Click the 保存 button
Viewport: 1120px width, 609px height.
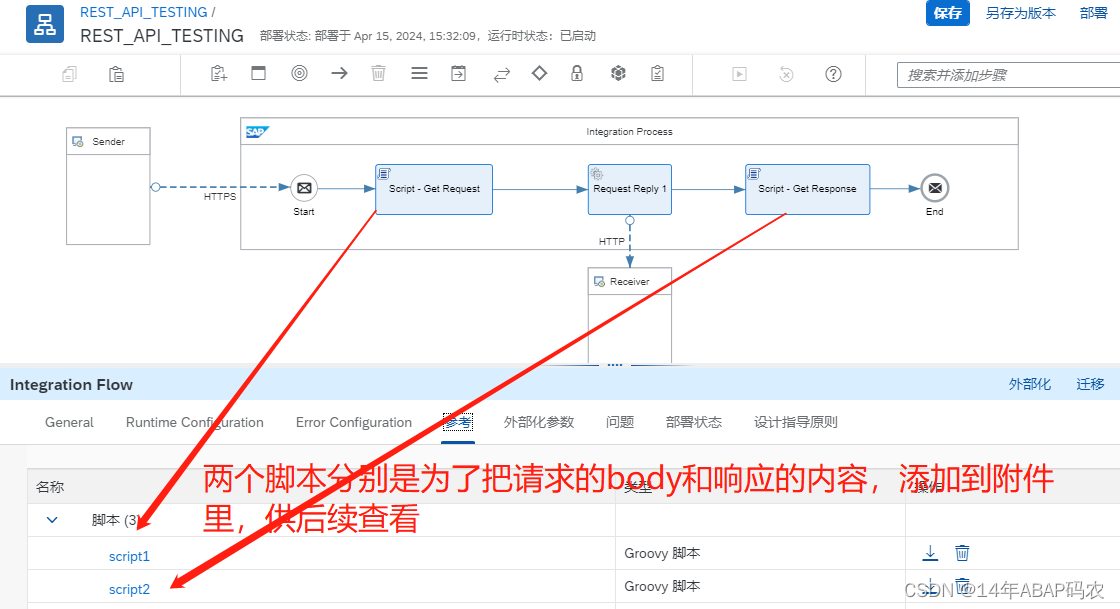point(947,14)
